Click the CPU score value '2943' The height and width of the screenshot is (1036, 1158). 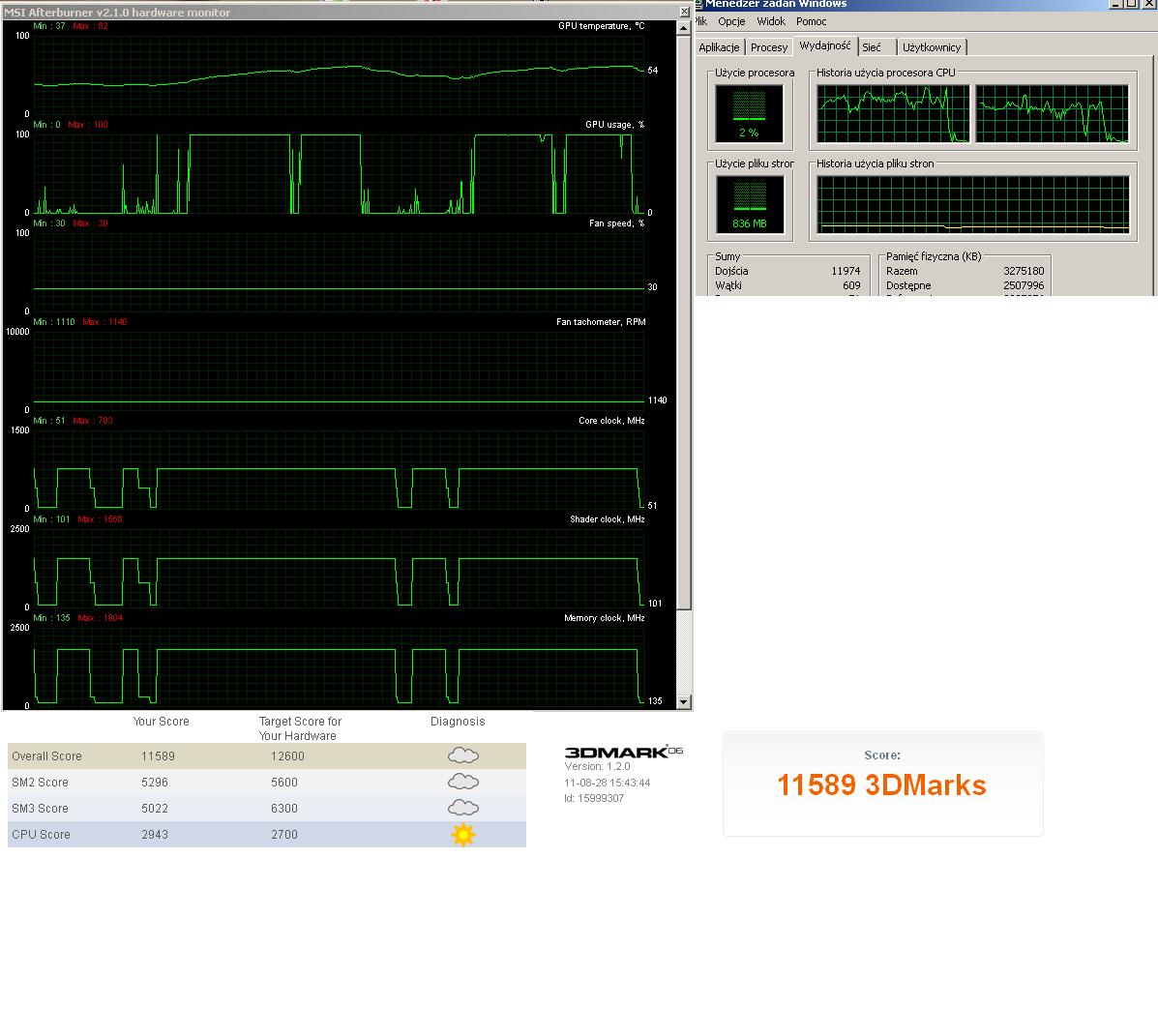155,835
